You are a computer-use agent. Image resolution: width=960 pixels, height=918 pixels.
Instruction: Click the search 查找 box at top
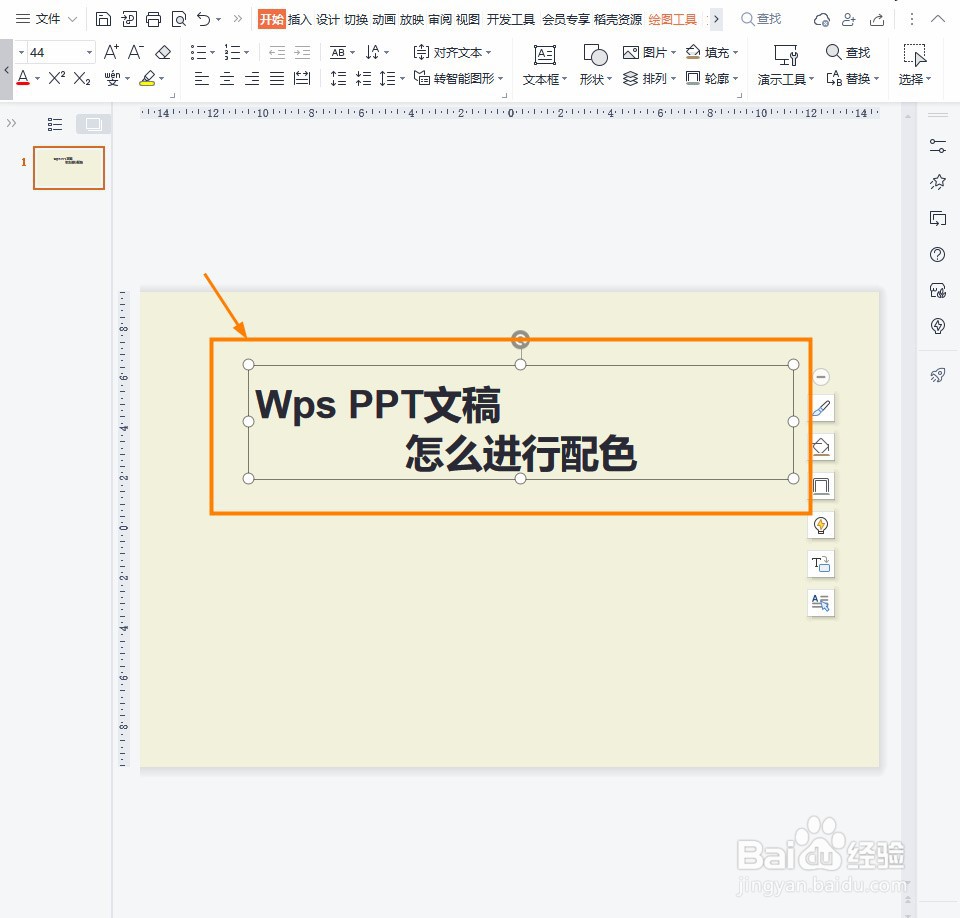[x=761, y=19]
